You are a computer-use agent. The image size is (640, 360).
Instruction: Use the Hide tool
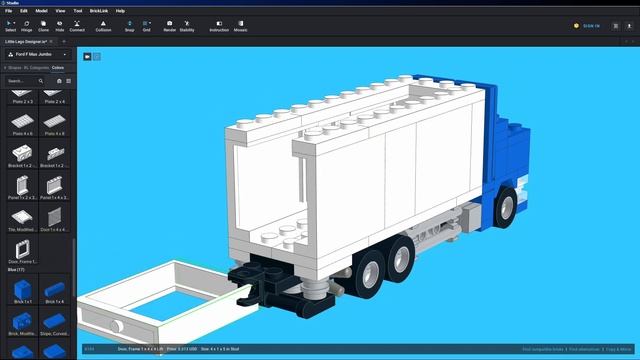coord(60,26)
